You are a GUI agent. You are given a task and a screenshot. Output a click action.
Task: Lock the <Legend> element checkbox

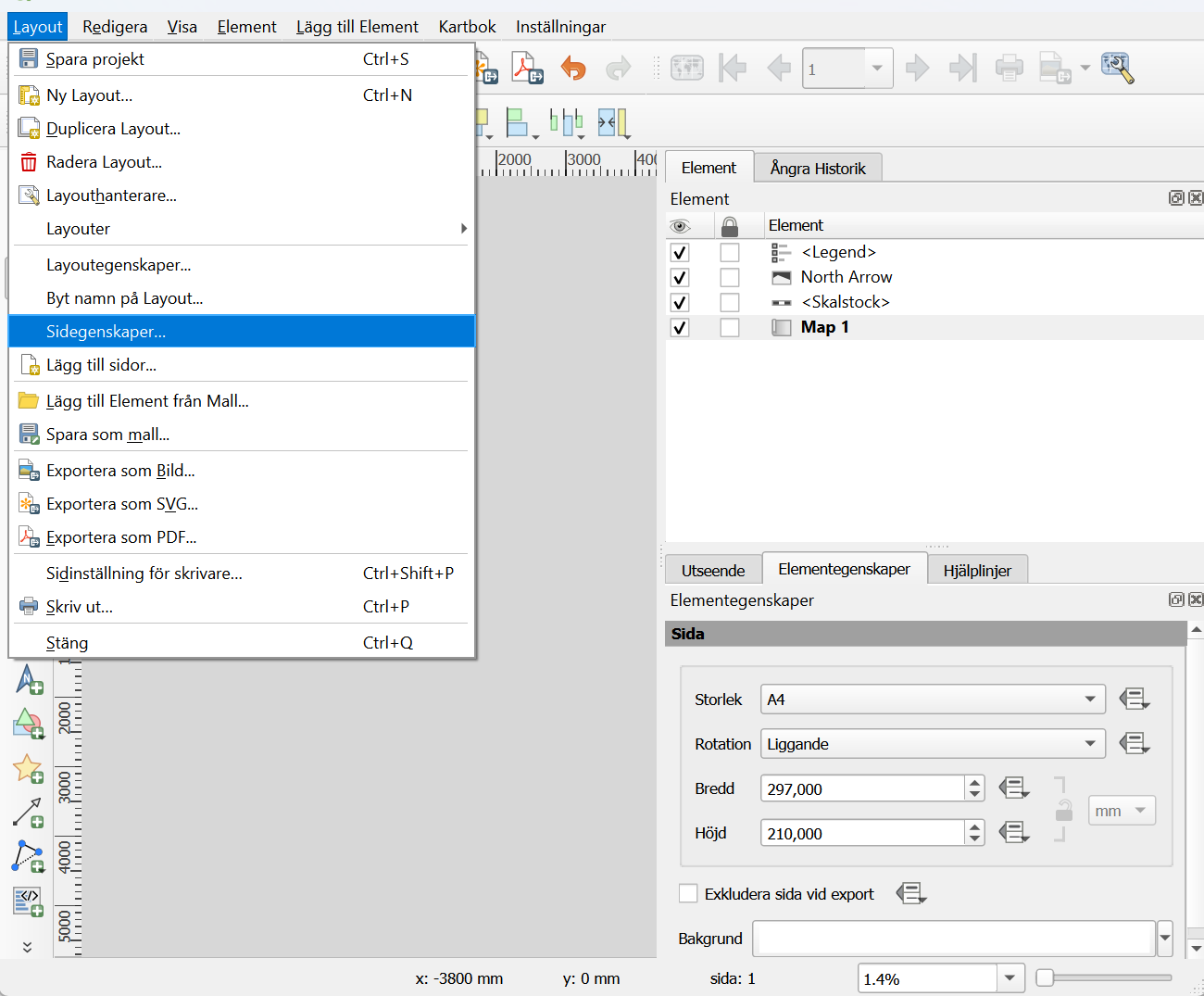click(730, 252)
